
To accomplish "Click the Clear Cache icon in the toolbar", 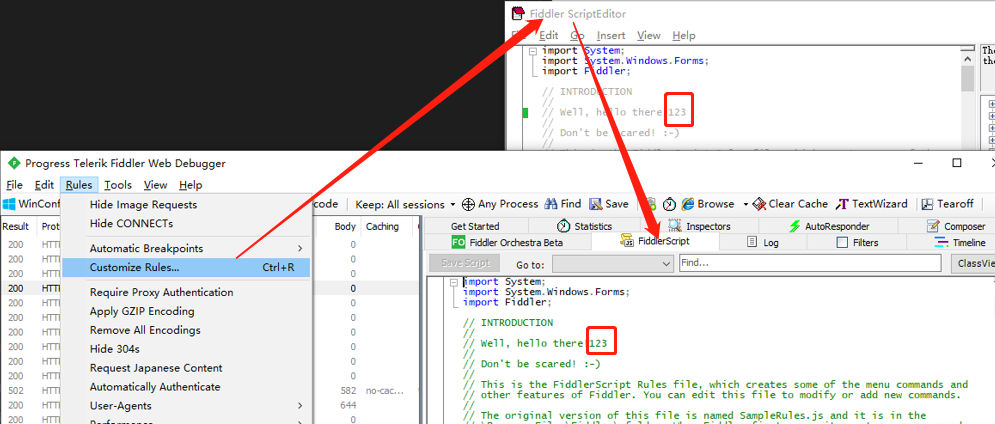I will (x=760, y=204).
